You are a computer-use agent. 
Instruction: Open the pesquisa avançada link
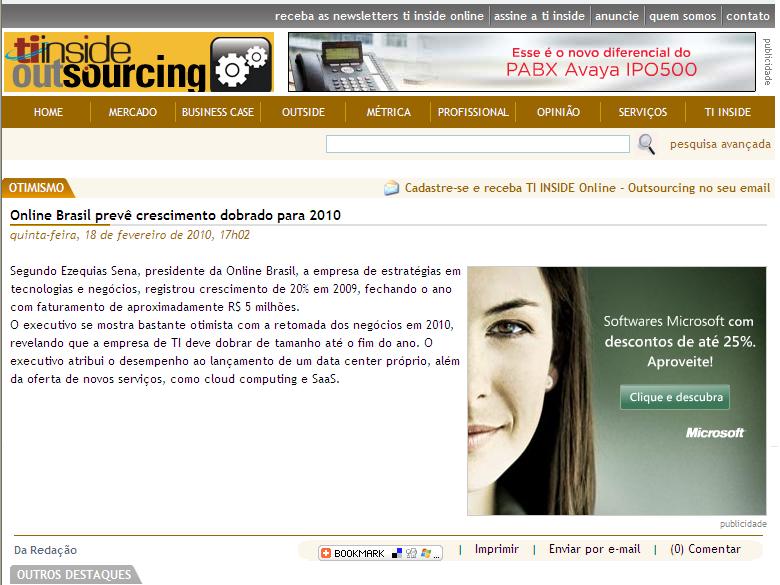click(720, 145)
